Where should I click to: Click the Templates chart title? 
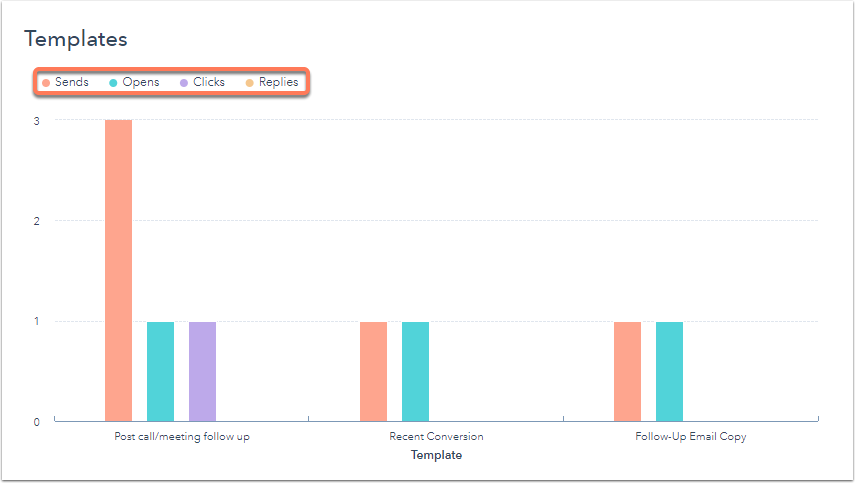(76, 39)
